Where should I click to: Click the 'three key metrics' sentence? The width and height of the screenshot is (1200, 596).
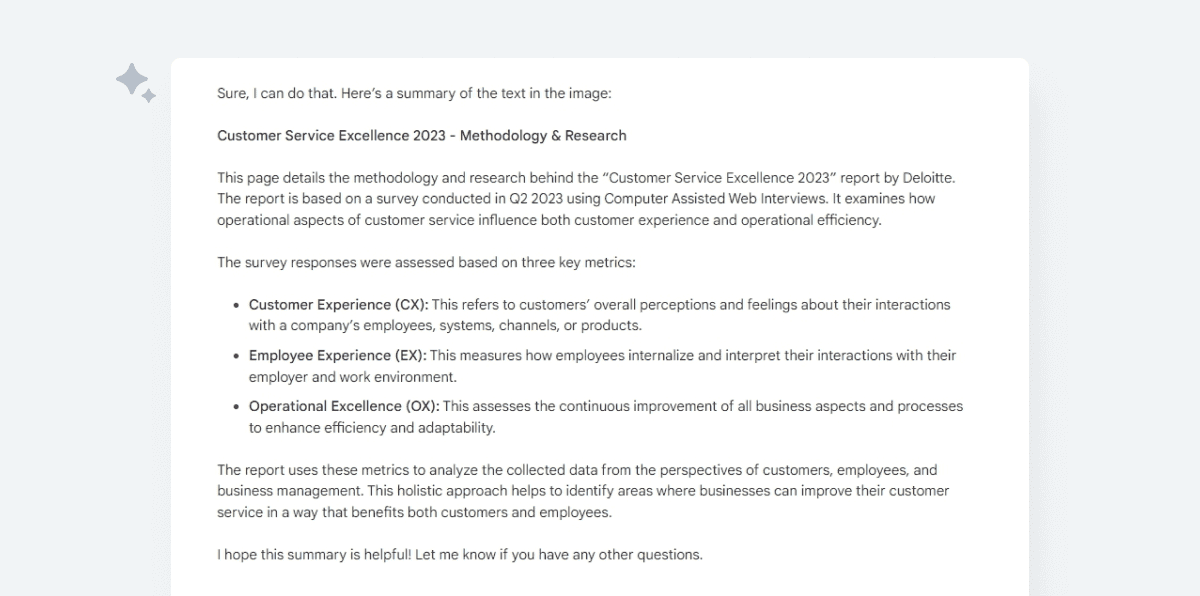coord(426,263)
